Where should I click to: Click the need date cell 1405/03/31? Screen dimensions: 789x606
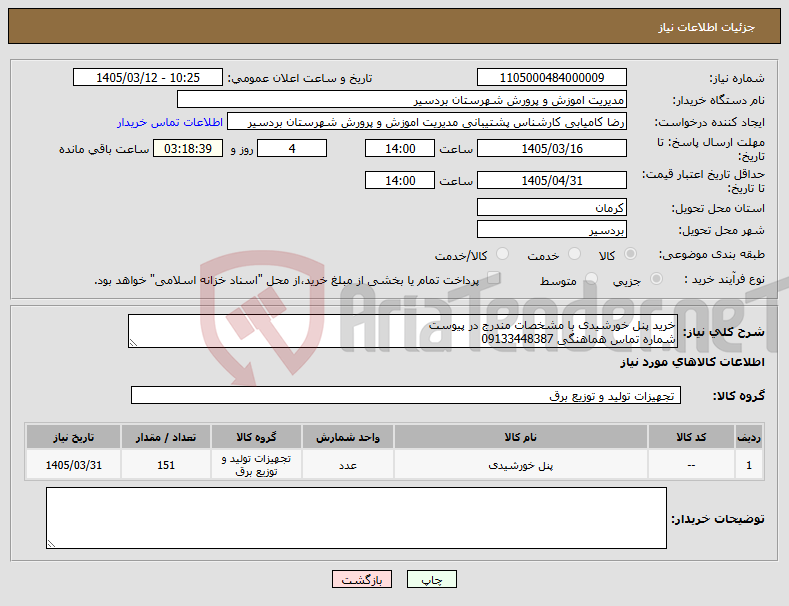click(73, 465)
